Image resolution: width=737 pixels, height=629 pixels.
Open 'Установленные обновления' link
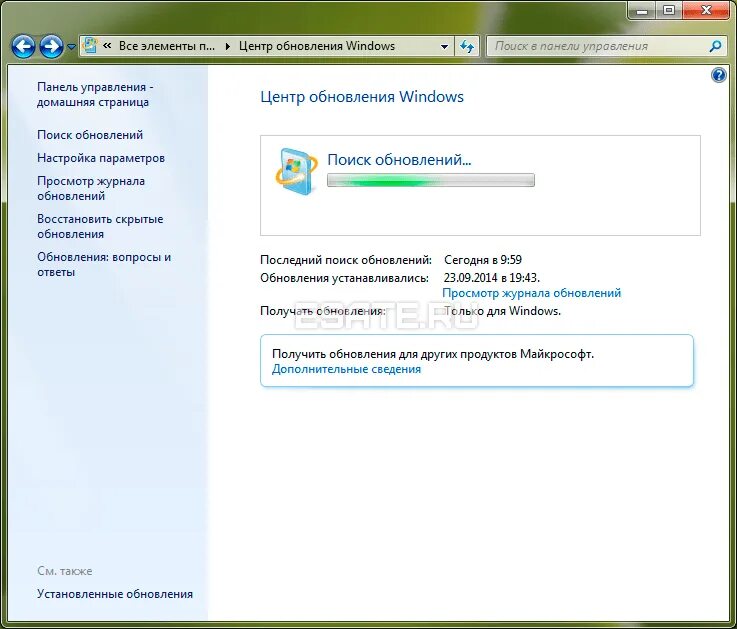(x=115, y=594)
